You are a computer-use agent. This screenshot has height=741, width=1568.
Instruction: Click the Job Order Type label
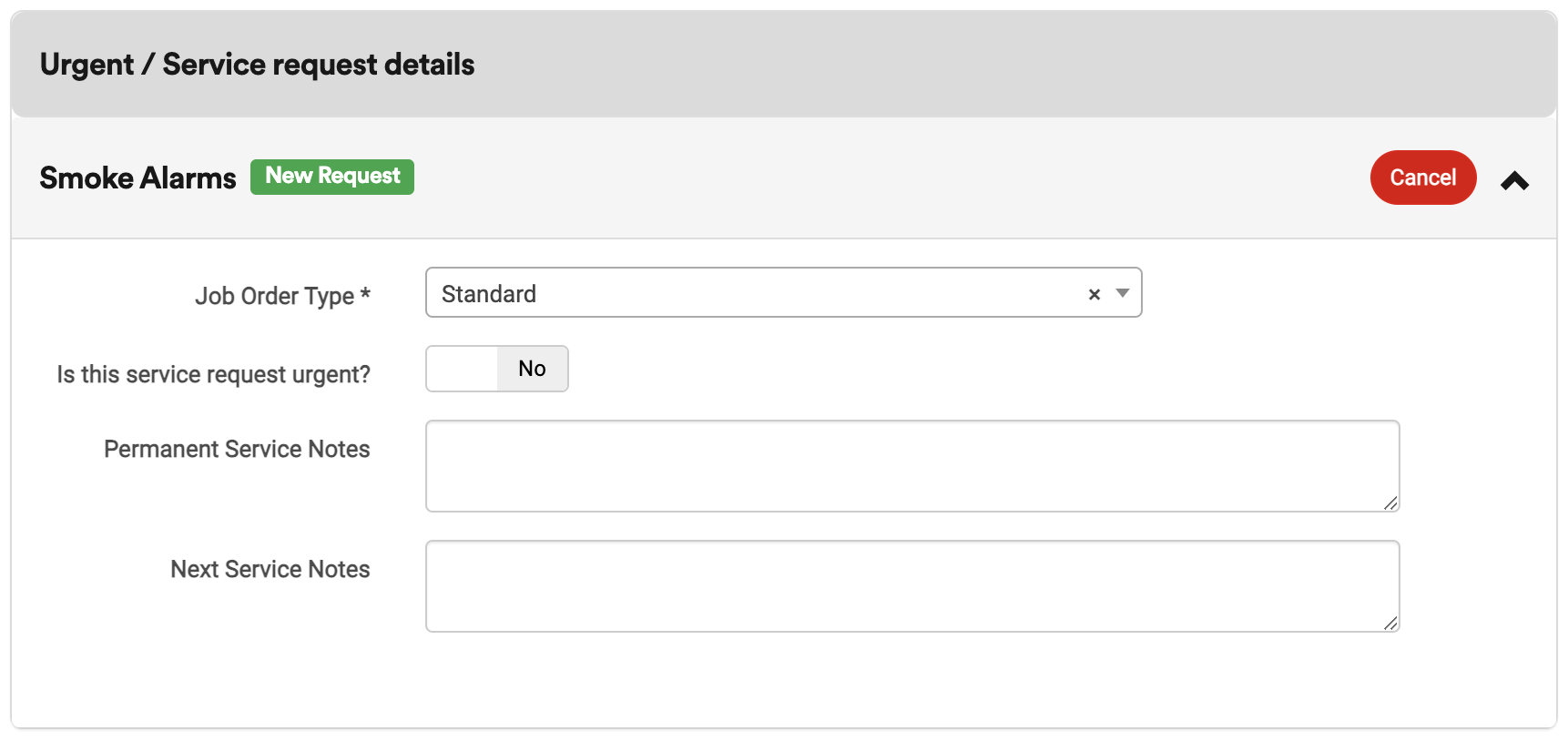tap(282, 296)
